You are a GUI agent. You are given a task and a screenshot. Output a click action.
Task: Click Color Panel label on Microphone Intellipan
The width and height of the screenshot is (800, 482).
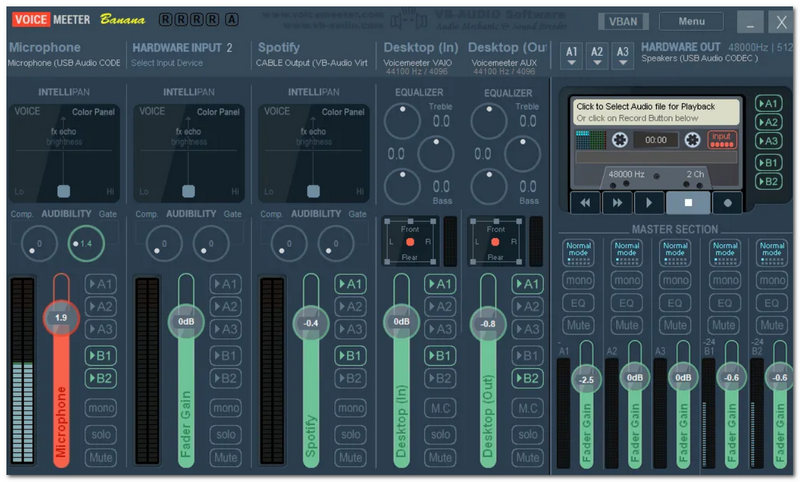(93, 112)
